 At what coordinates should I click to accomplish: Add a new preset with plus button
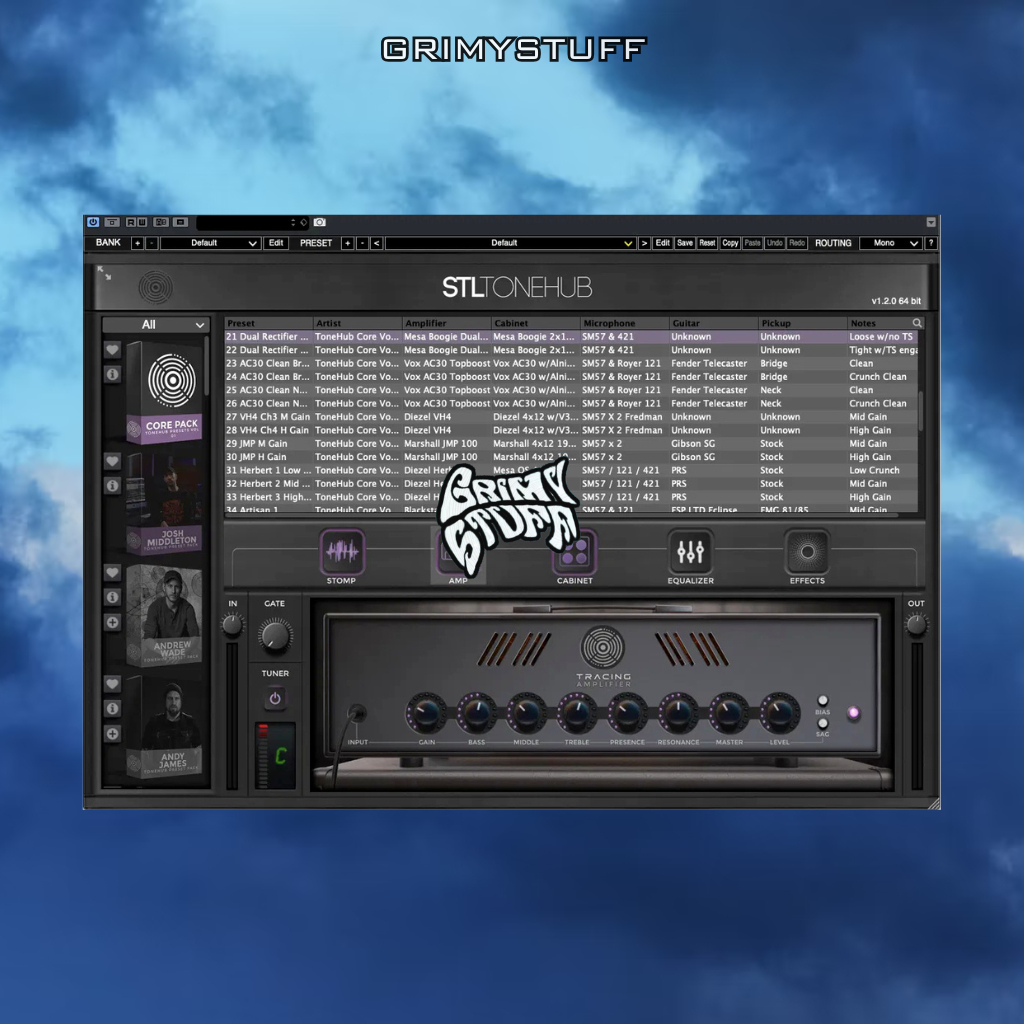point(347,243)
